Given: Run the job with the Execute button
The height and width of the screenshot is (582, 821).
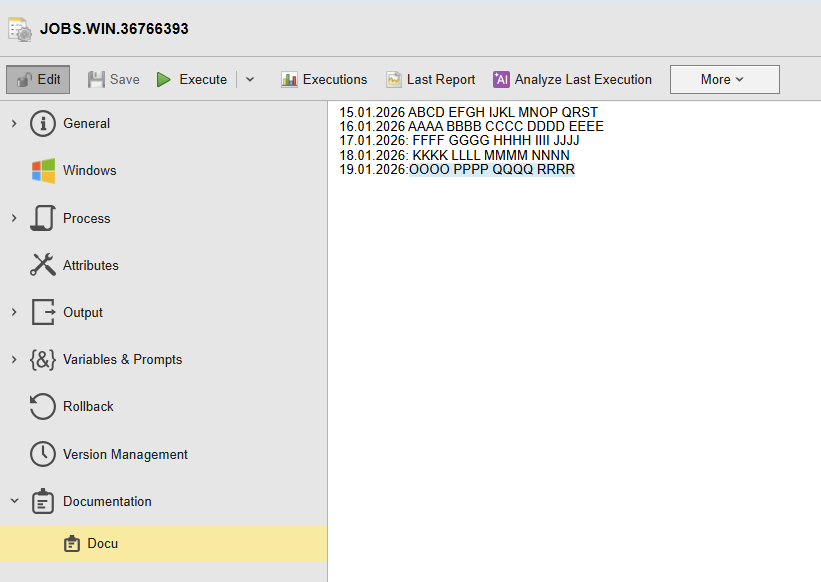Looking at the screenshot, I should tap(192, 80).
